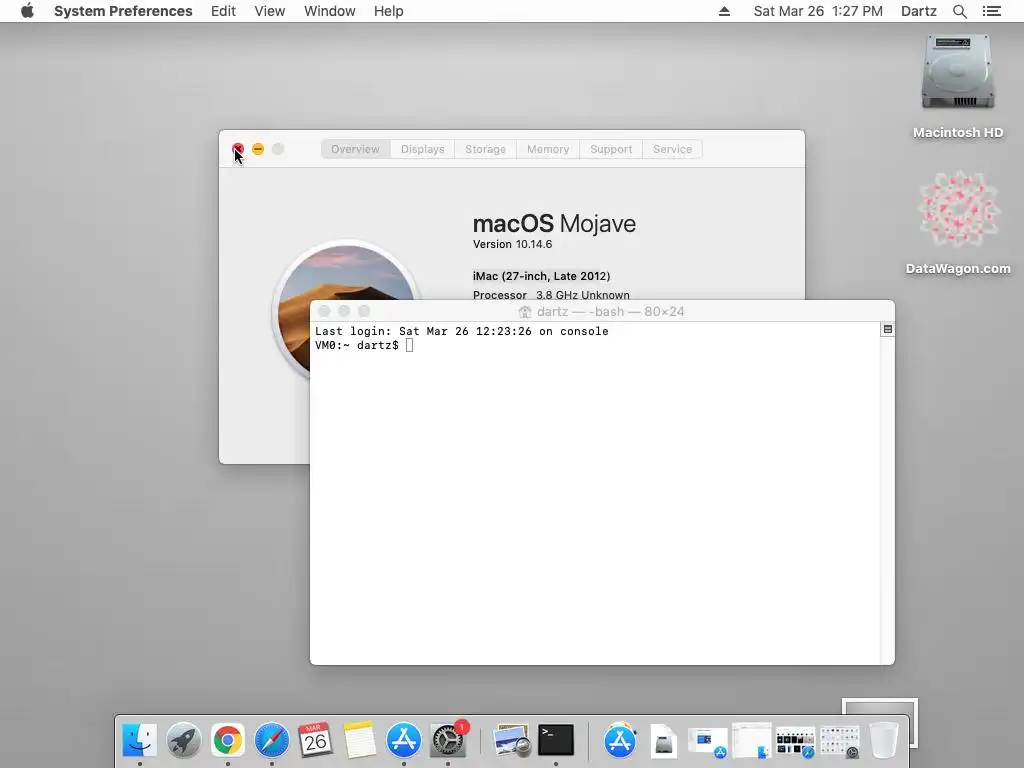Select the Overview tab
The image size is (1024, 768).
[x=355, y=149]
